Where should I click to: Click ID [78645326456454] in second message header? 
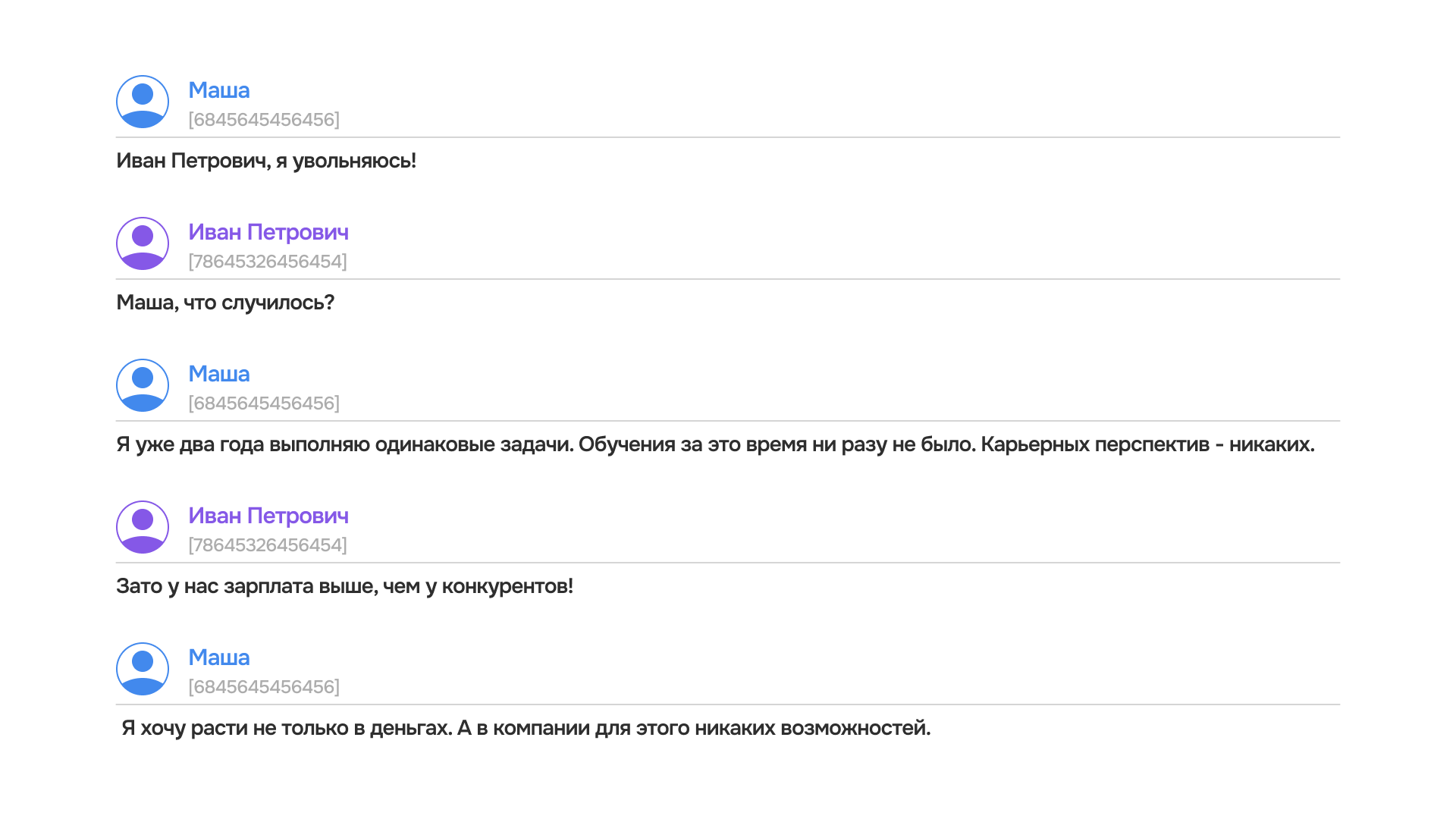[x=268, y=261]
